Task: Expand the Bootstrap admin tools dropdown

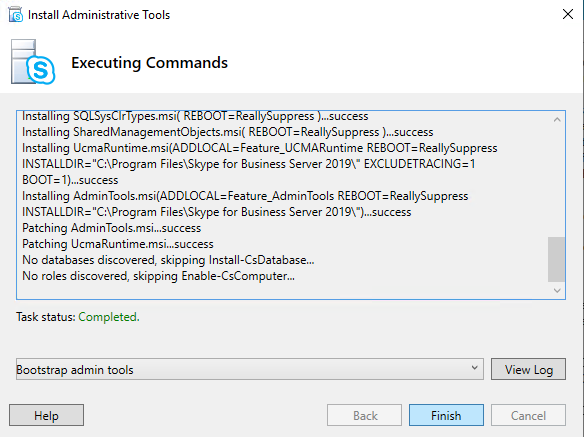Action: coord(250,369)
